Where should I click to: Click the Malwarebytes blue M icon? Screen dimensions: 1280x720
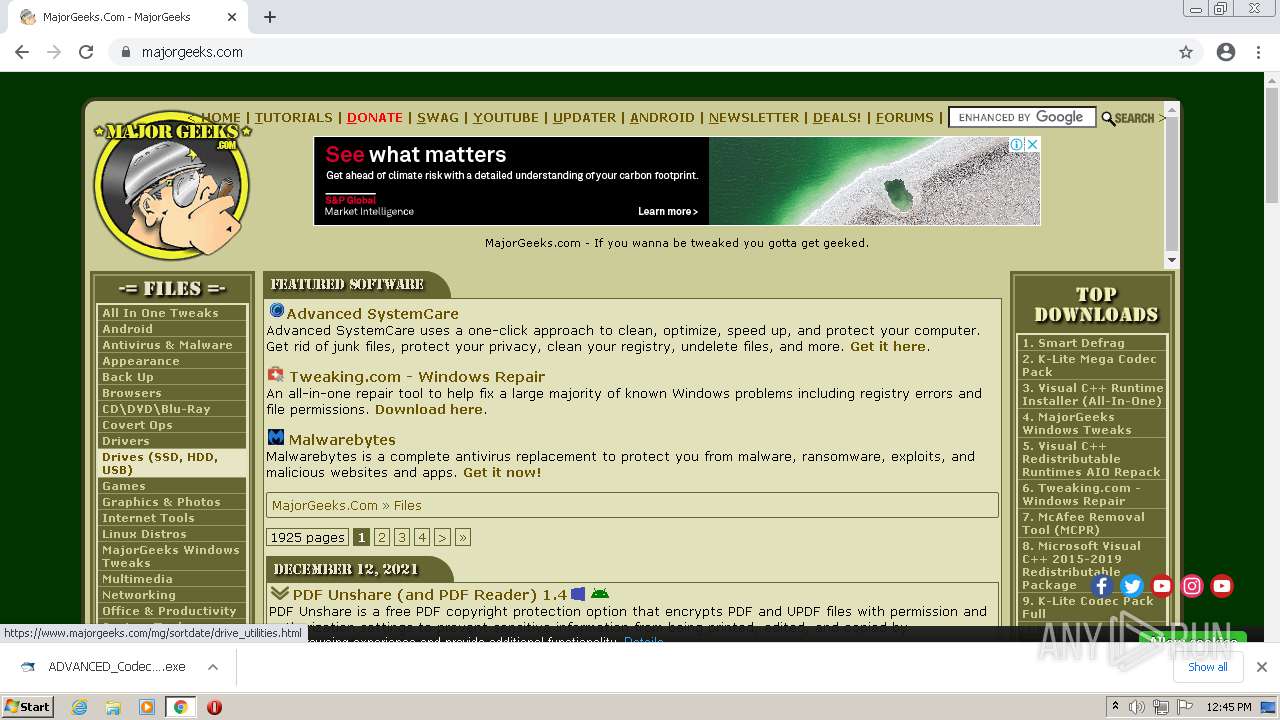tap(276, 438)
